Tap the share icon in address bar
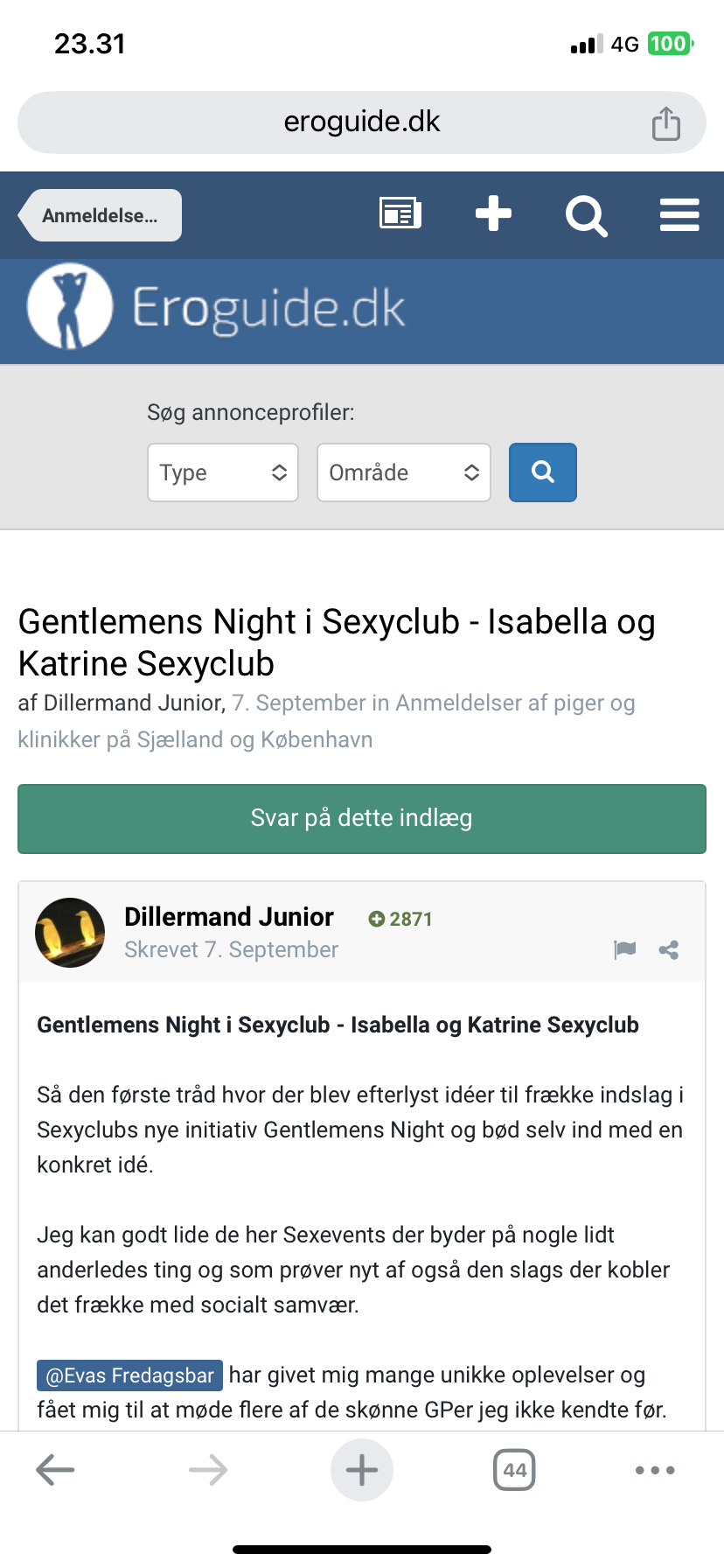 665,123
